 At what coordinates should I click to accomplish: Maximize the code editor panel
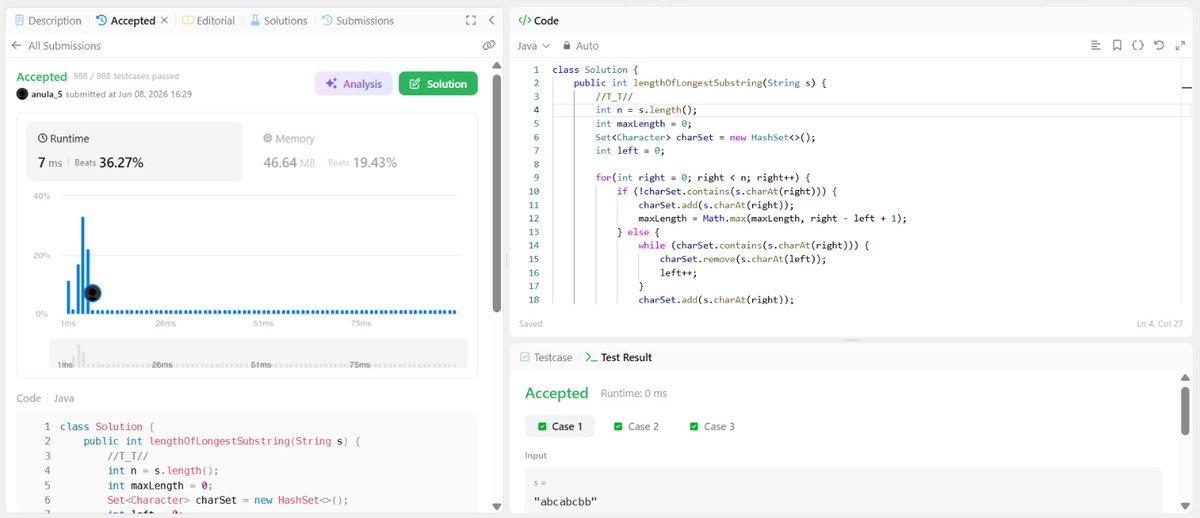click(1178, 46)
